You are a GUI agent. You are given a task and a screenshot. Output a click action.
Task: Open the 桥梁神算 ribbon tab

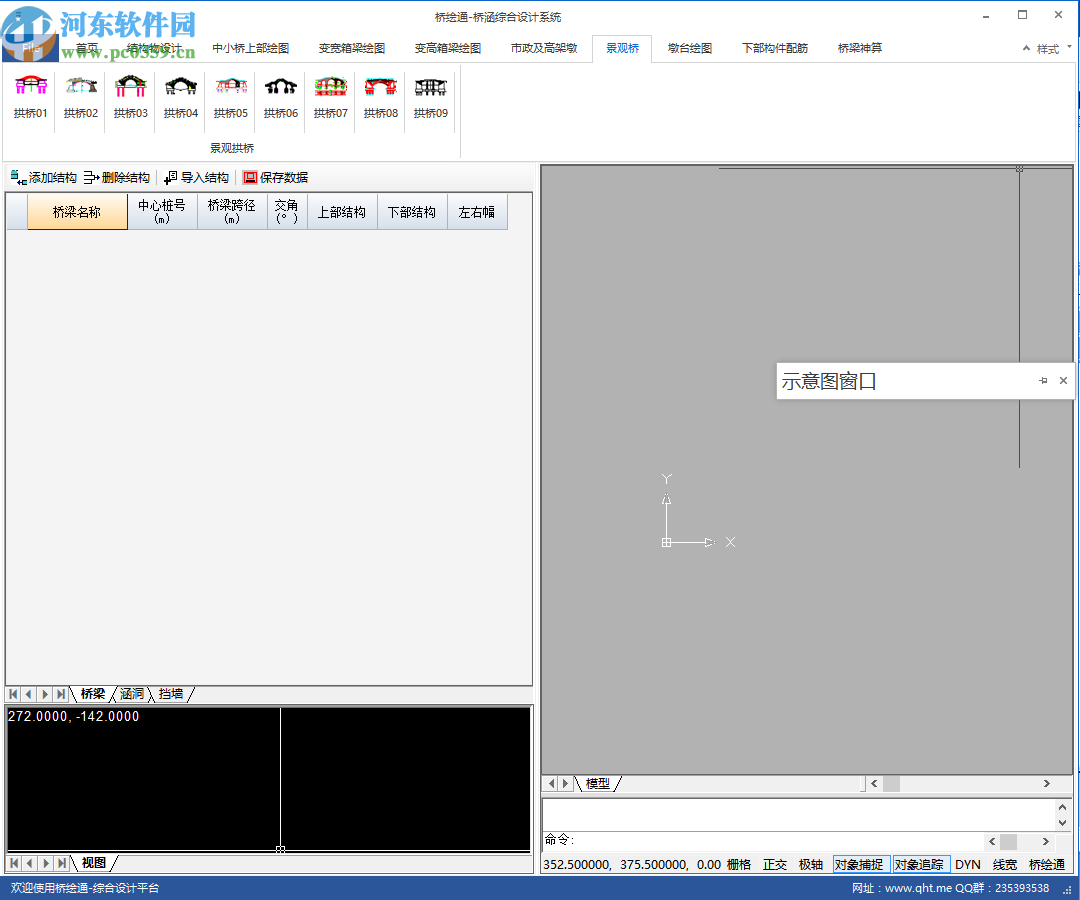(860, 48)
